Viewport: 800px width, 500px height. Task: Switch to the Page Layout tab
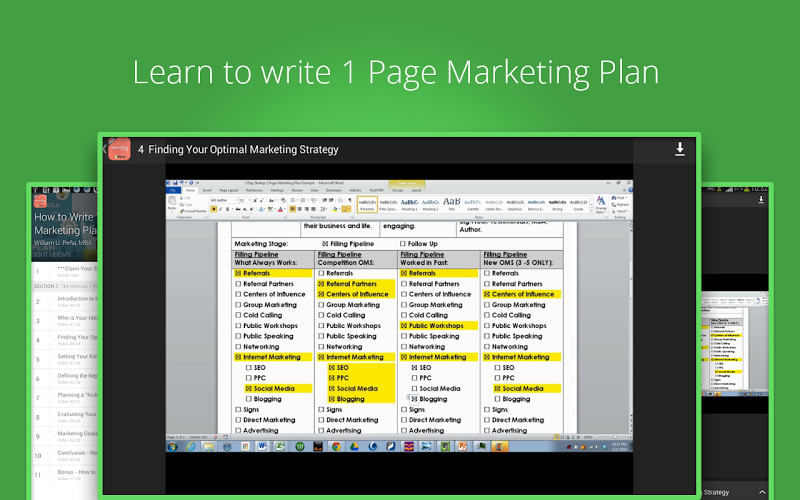point(229,190)
